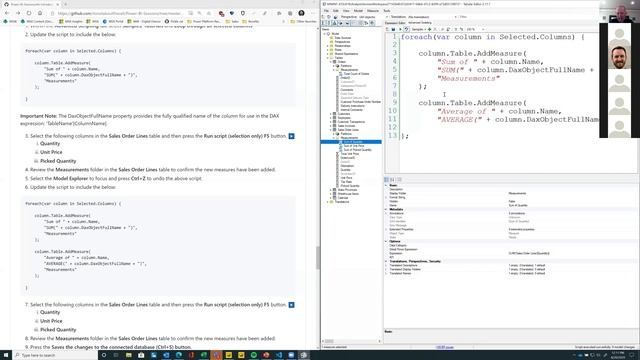The height and width of the screenshot is (360, 640).
Task: Select the Sum of Quantity measure
Action: click(x=353, y=142)
